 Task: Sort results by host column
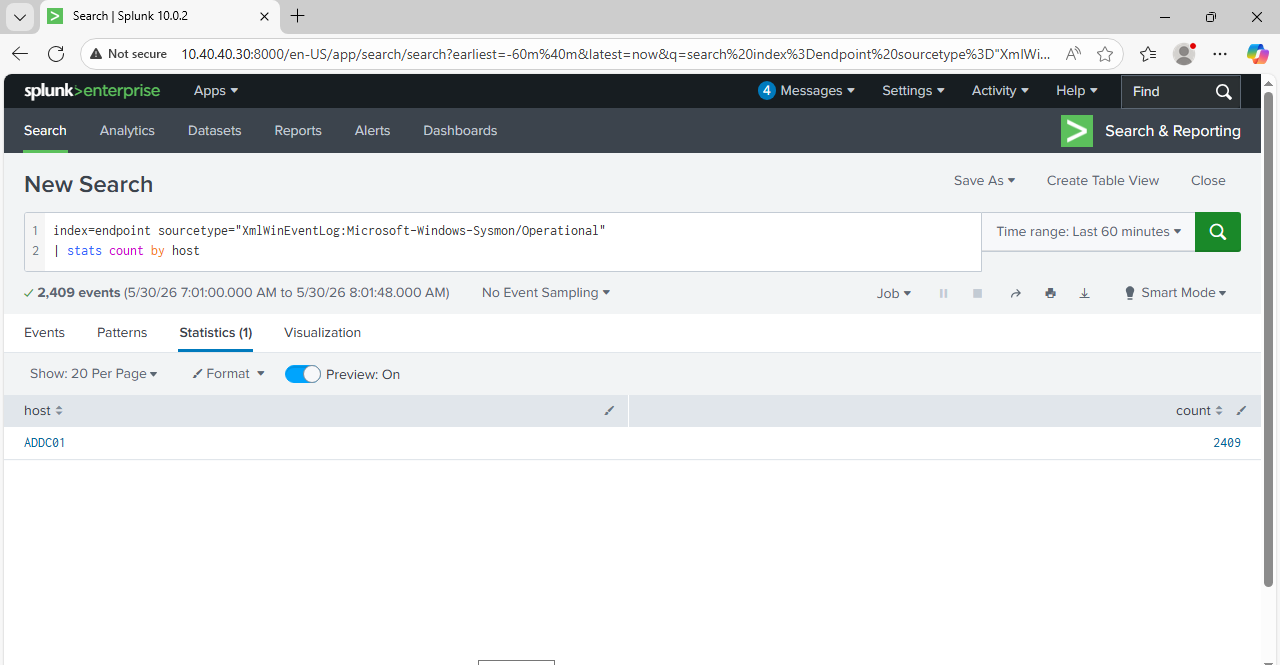coord(43,411)
